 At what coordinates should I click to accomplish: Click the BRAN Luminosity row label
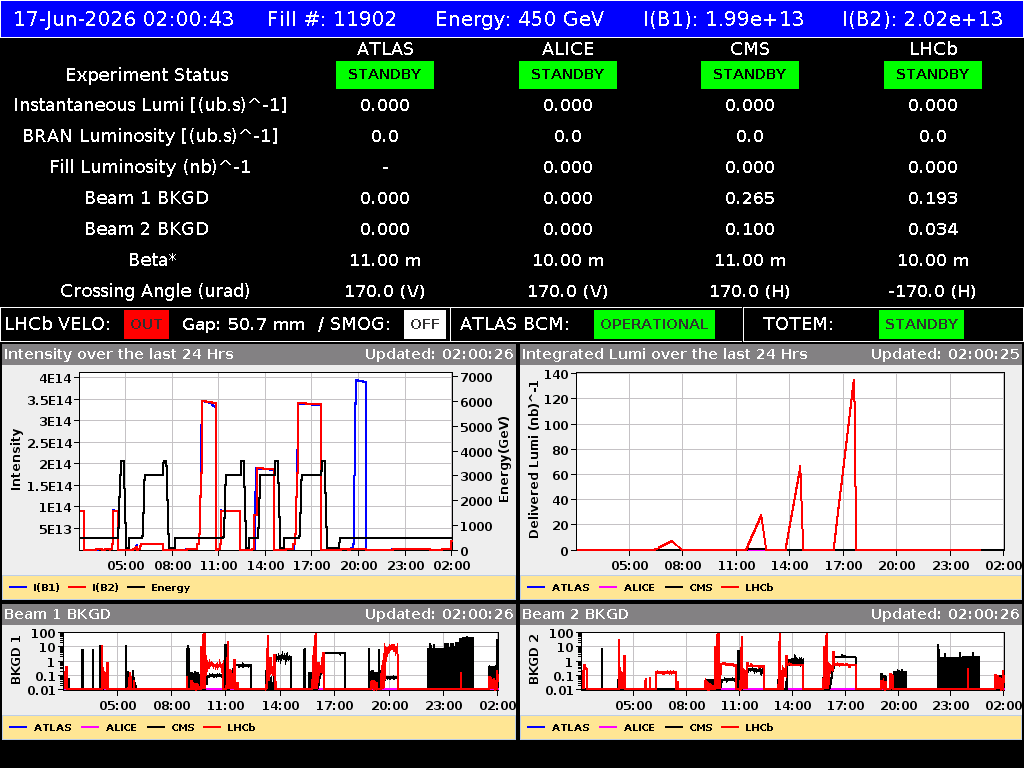pyautogui.click(x=150, y=136)
